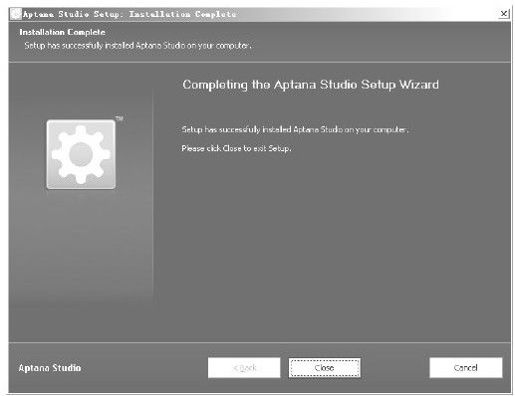Click the Cancel button
Viewport: 515px width, 396px height.
coord(466,368)
